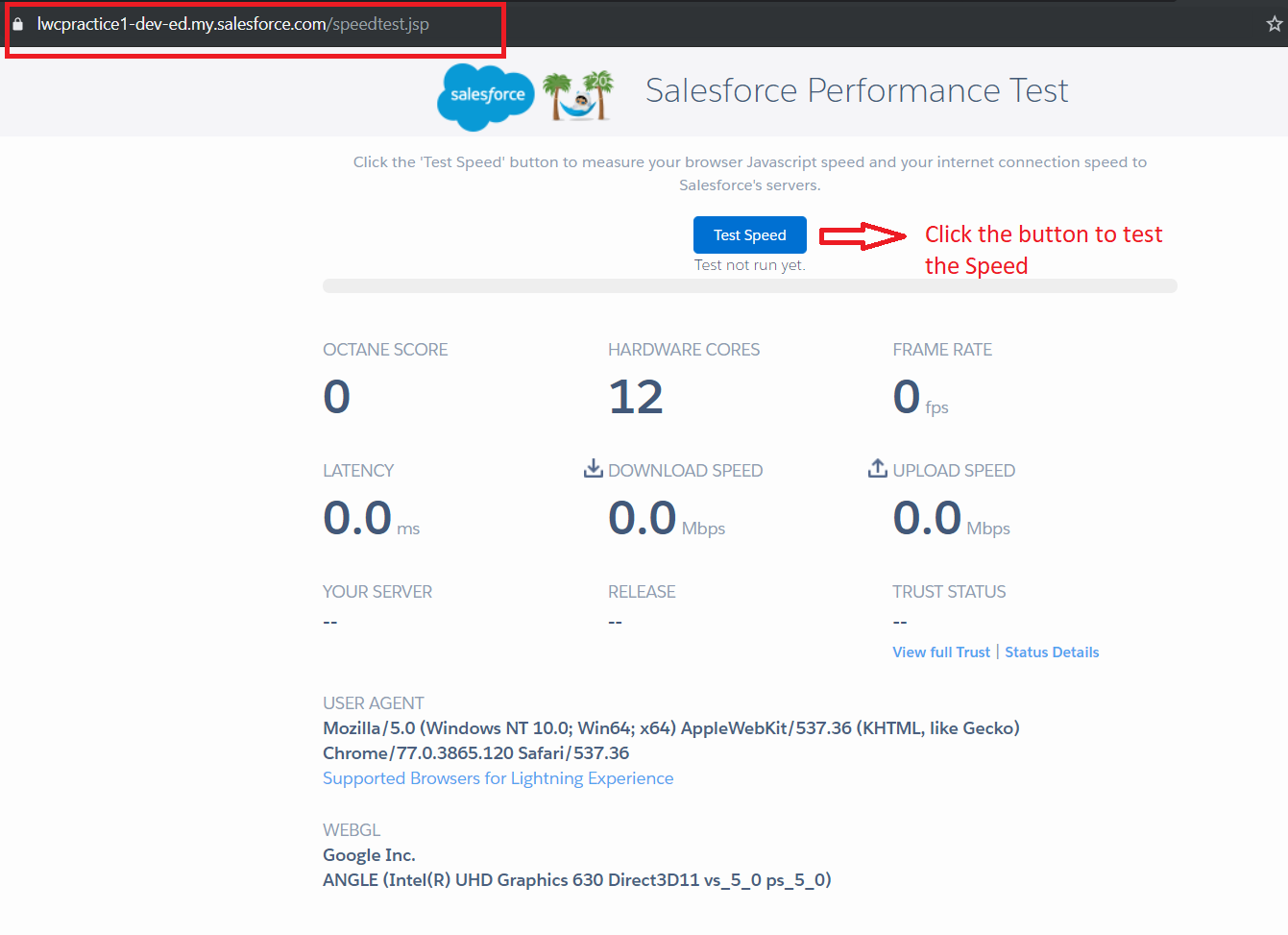Click the Chrome/77.0.3865.120 Safari text line

click(476, 753)
